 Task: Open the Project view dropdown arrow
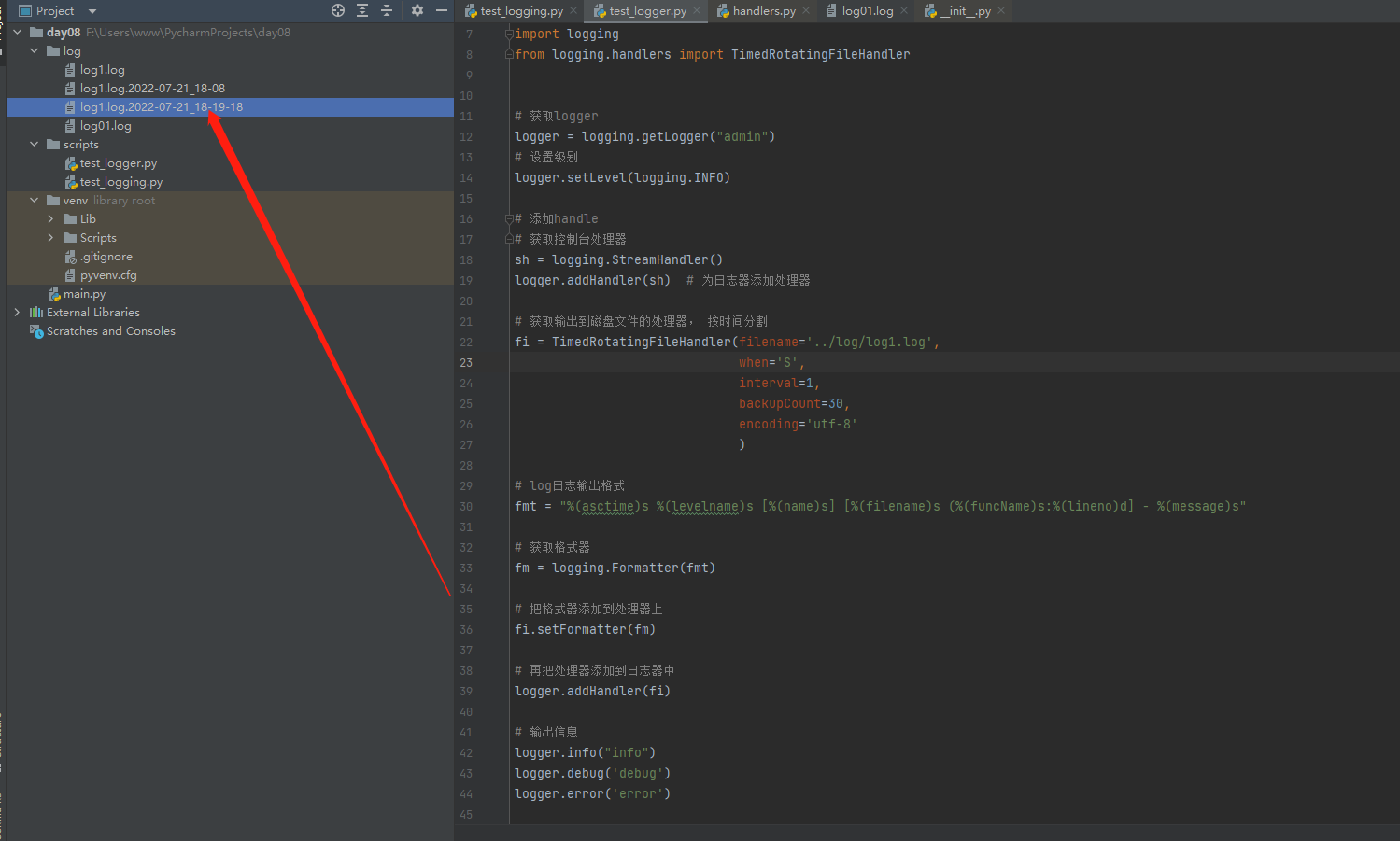[92, 11]
